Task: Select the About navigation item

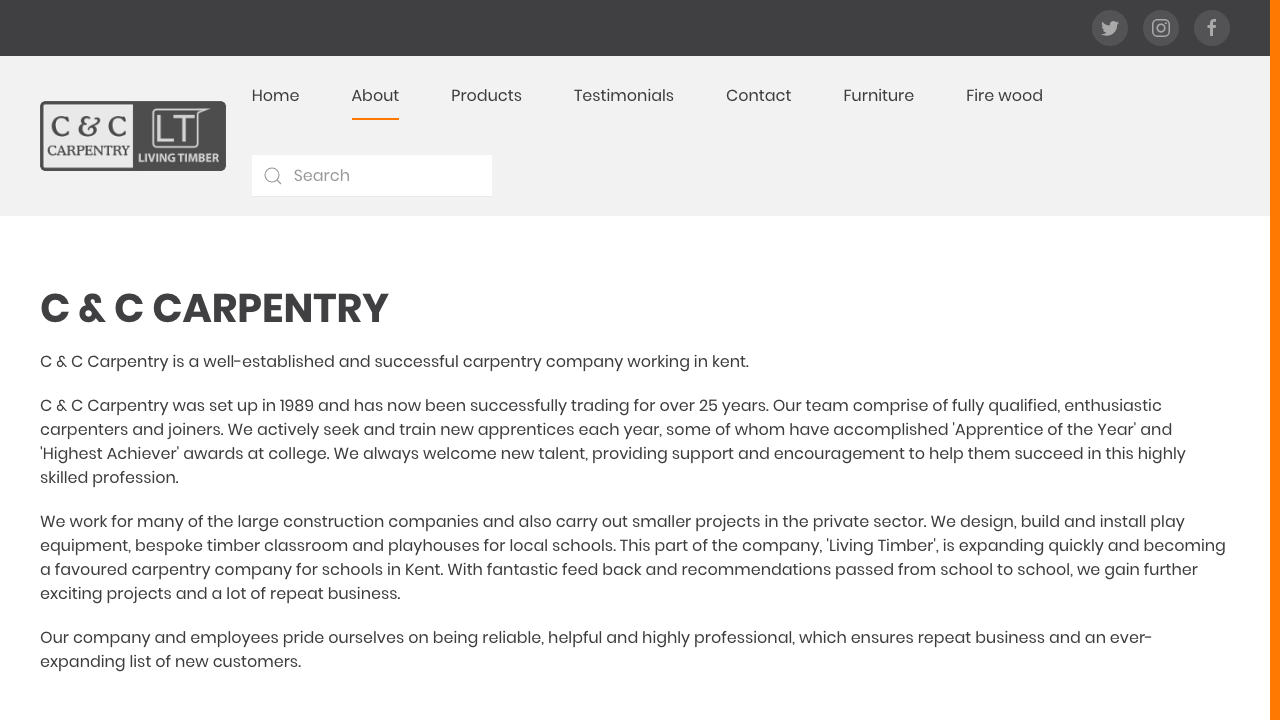Action: 375,95
